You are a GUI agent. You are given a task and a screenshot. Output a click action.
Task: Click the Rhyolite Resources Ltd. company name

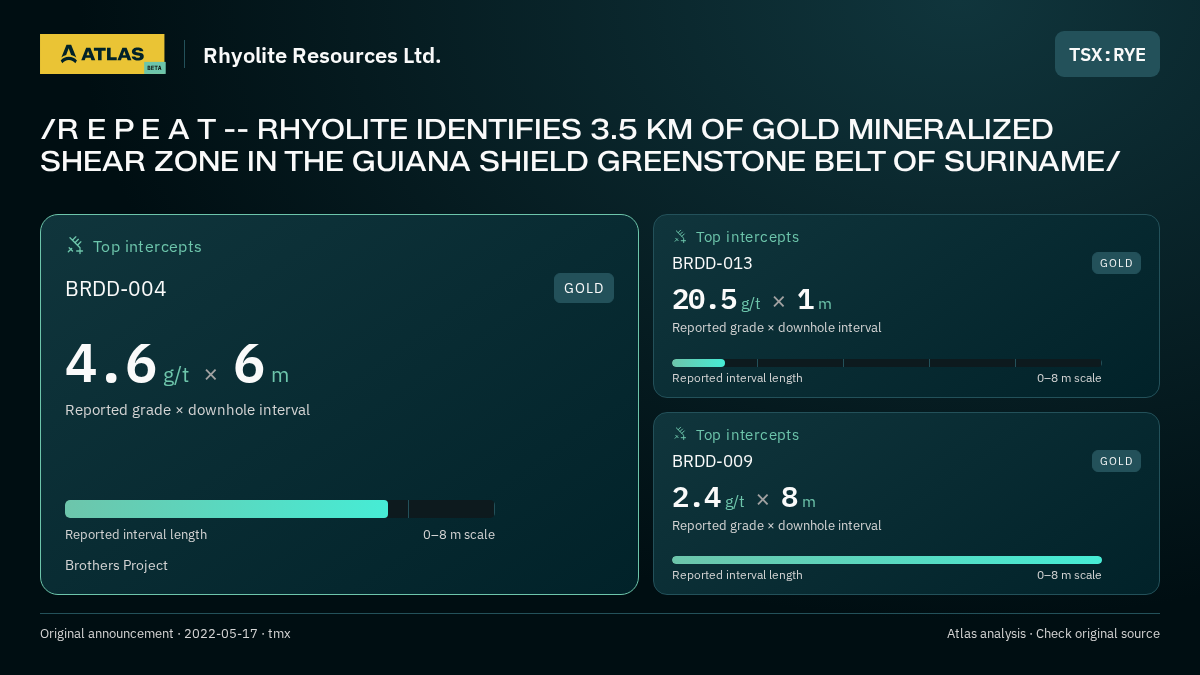322,55
